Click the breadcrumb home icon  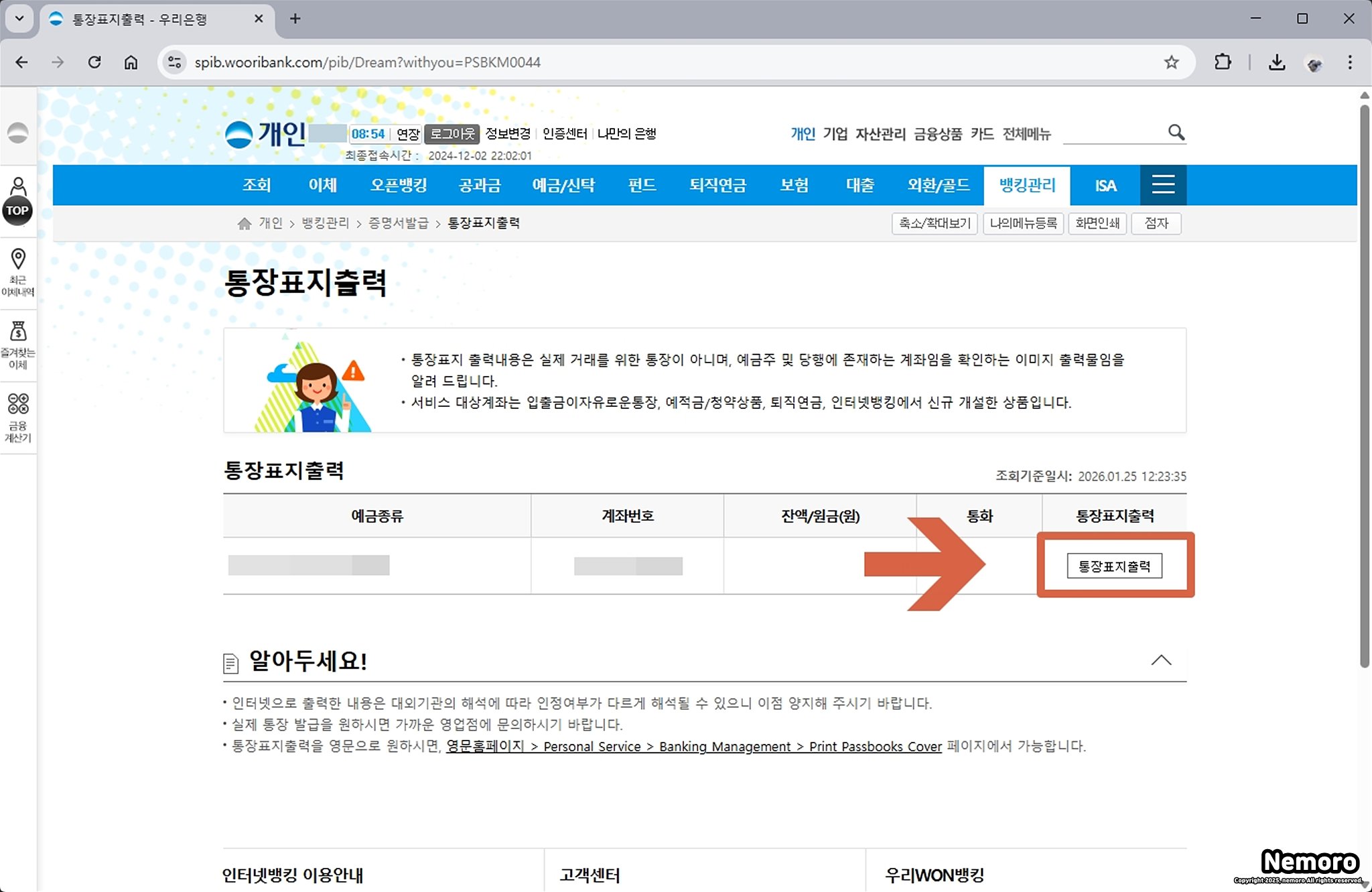click(x=244, y=223)
